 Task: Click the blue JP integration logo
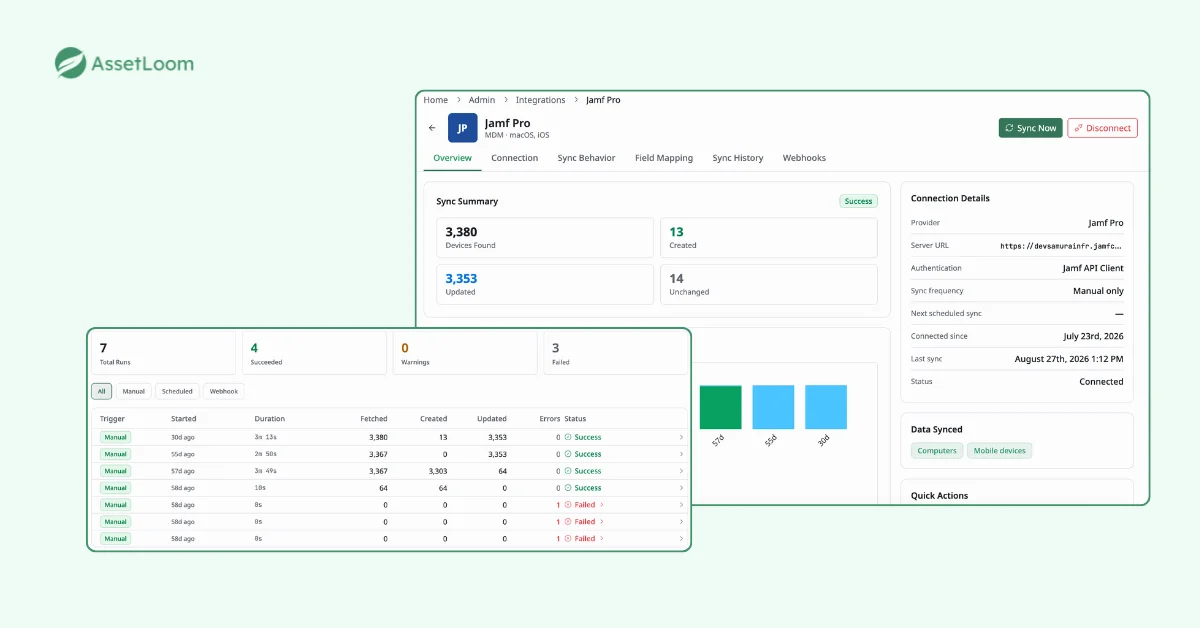[462, 128]
